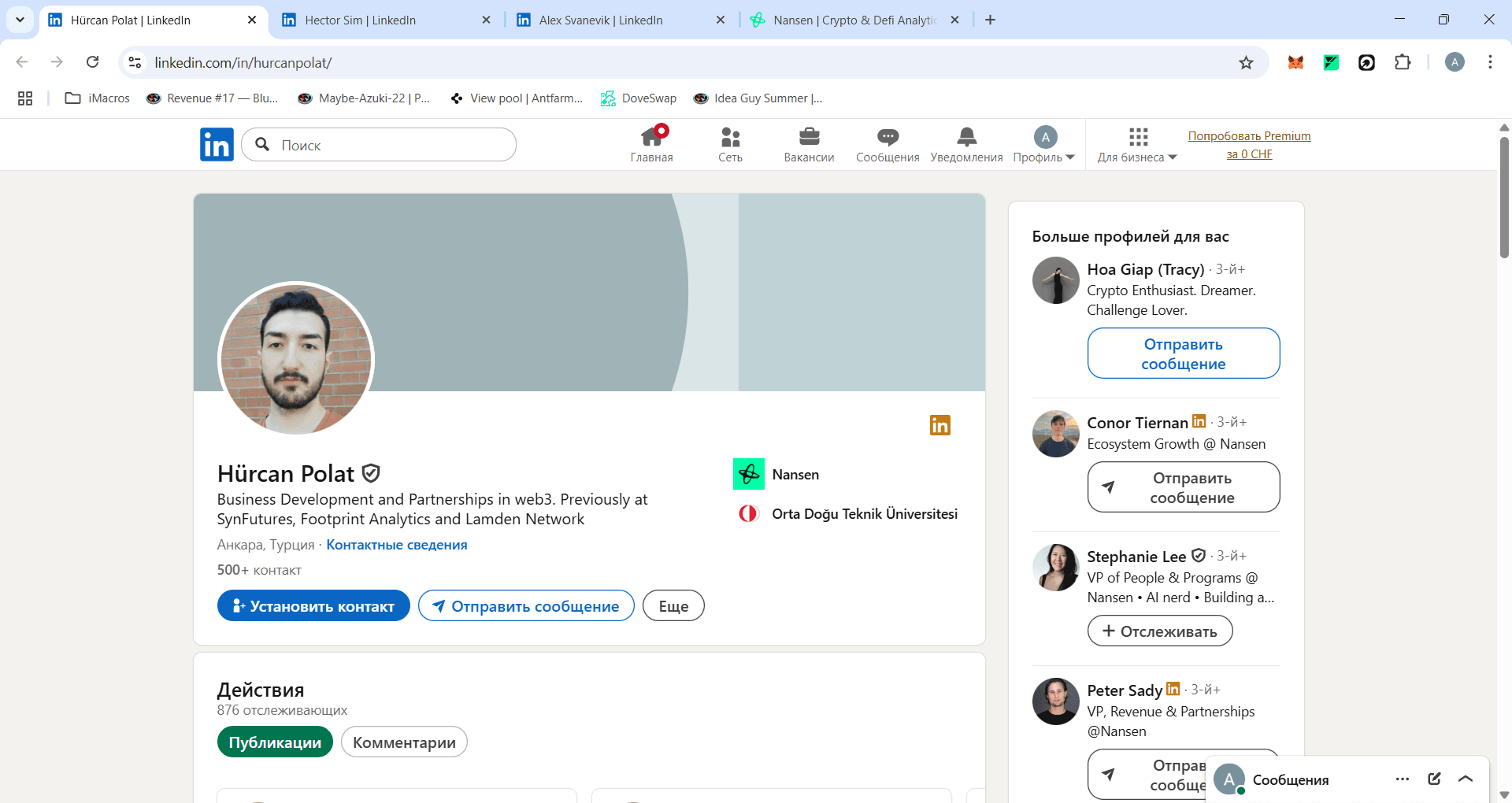Open the green extension icon
The width and height of the screenshot is (1512, 803).
(1331, 62)
